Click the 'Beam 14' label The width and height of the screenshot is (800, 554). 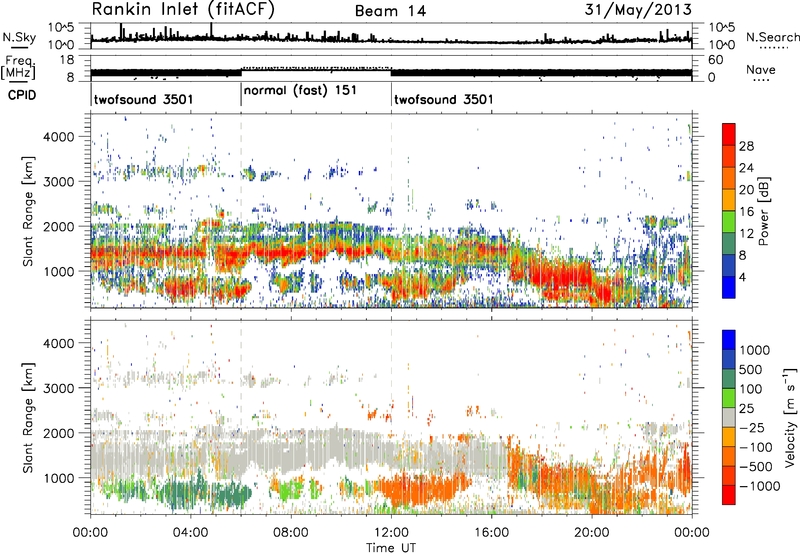(x=390, y=11)
